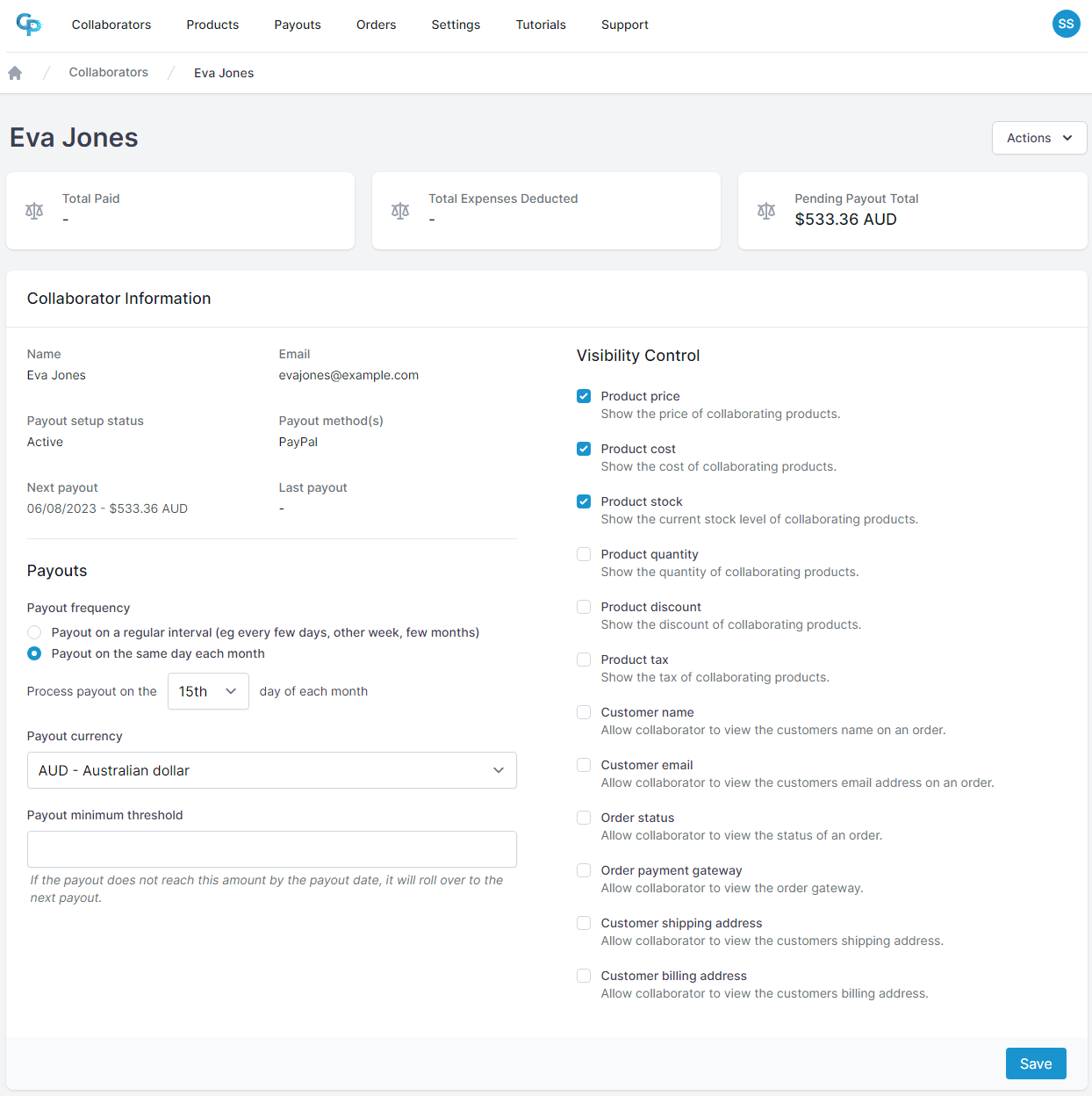Open the home breadcrumb icon

pos(15,72)
